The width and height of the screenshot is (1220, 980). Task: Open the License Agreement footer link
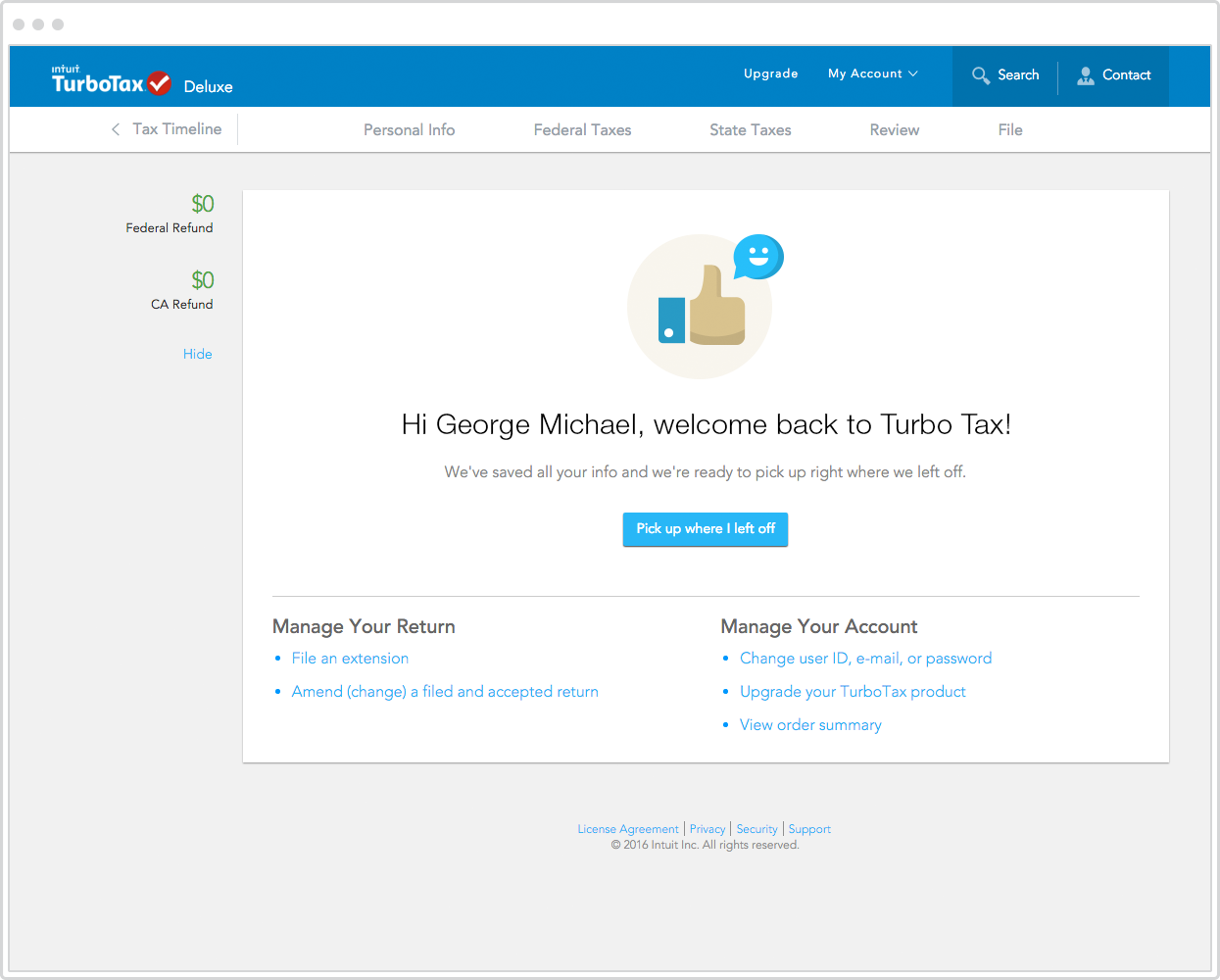pyautogui.click(x=628, y=829)
